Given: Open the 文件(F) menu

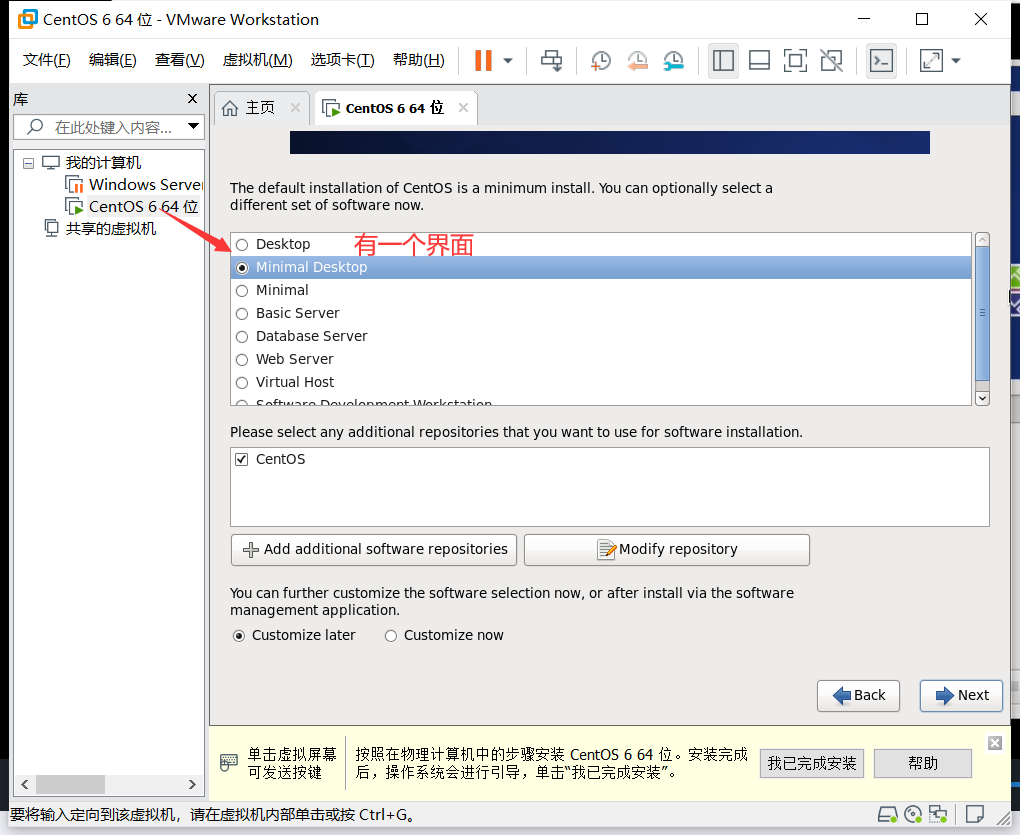Looking at the screenshot, I should [46, 60].
